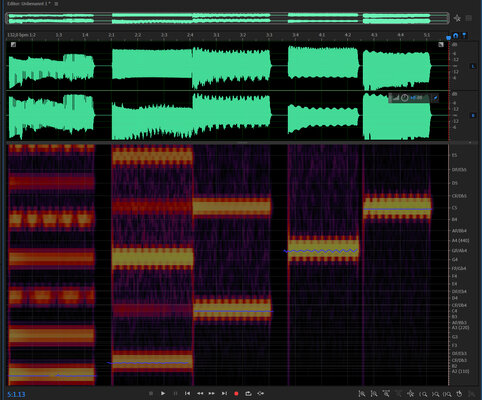Click the Rewind button

200,394
